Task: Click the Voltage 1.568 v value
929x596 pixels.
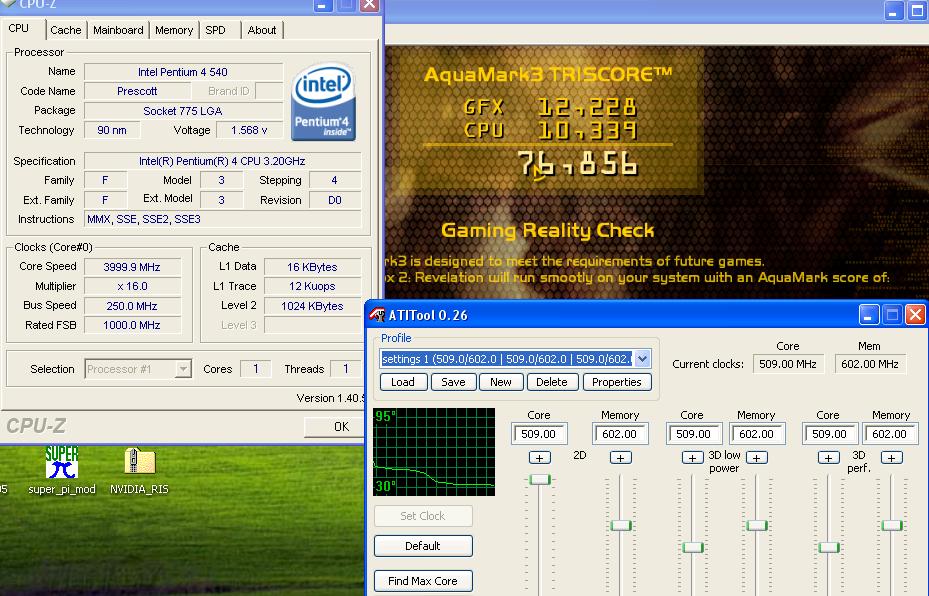Action: [249, 130]
